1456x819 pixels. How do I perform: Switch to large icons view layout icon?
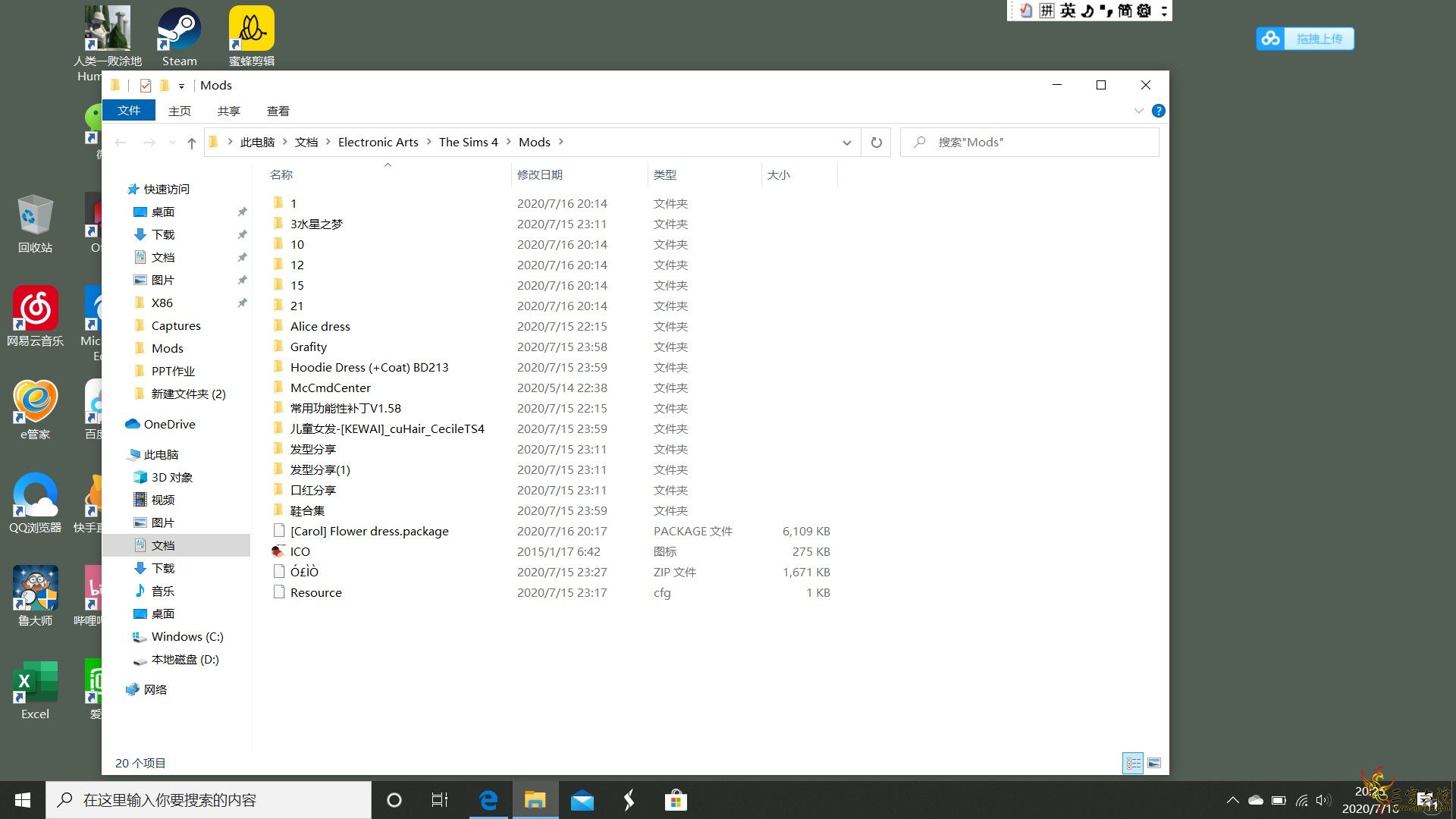tap(1154, 763)
